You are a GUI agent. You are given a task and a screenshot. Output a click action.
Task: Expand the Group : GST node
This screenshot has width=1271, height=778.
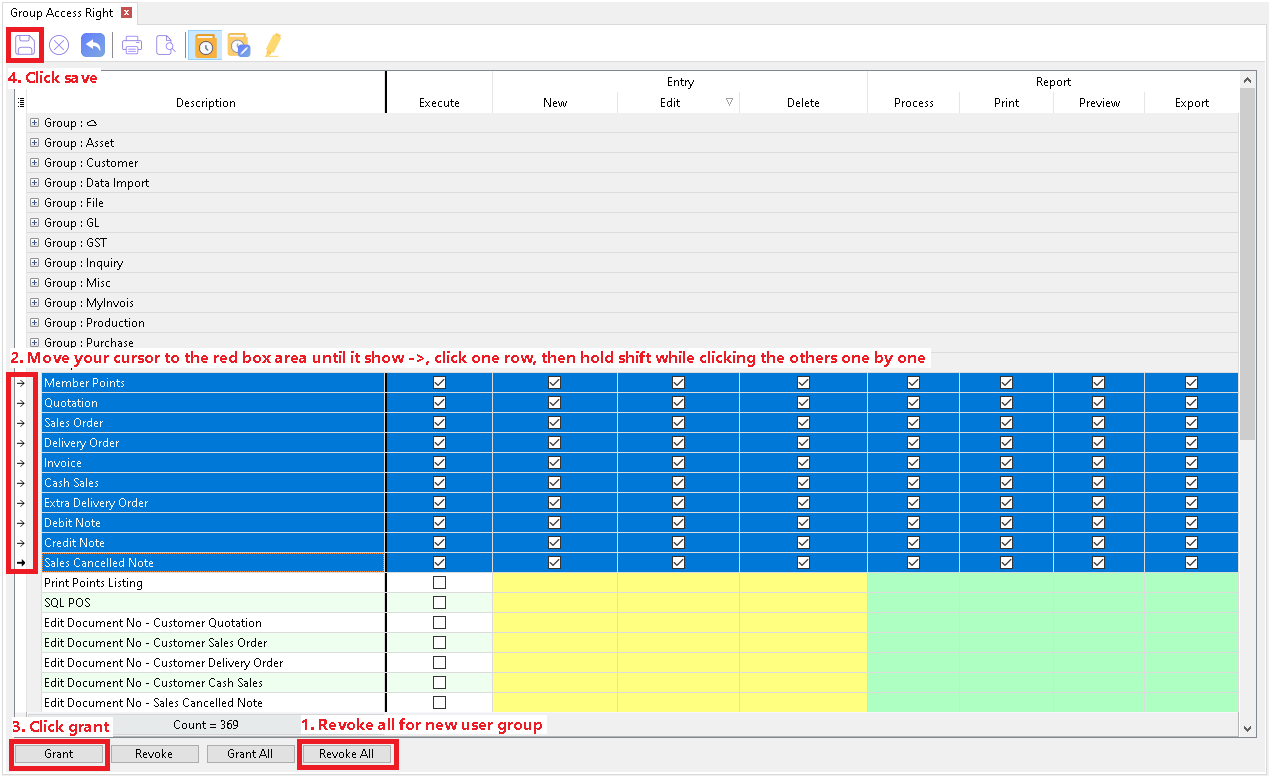point(34,243)
